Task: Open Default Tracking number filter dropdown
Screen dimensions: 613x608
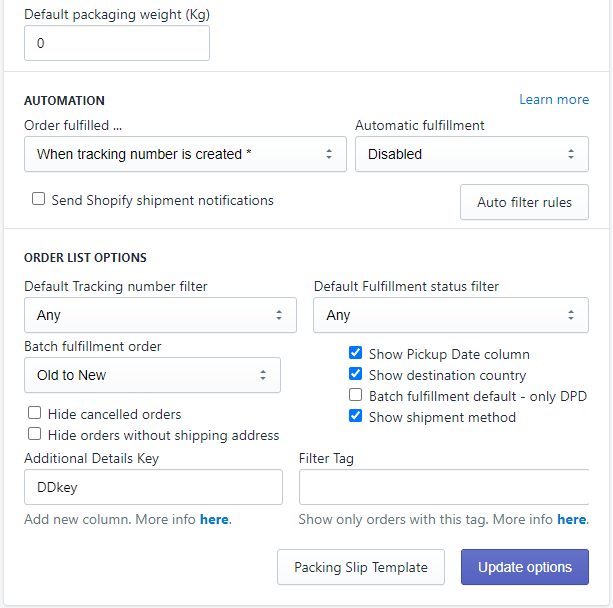Action: point(160,315)
